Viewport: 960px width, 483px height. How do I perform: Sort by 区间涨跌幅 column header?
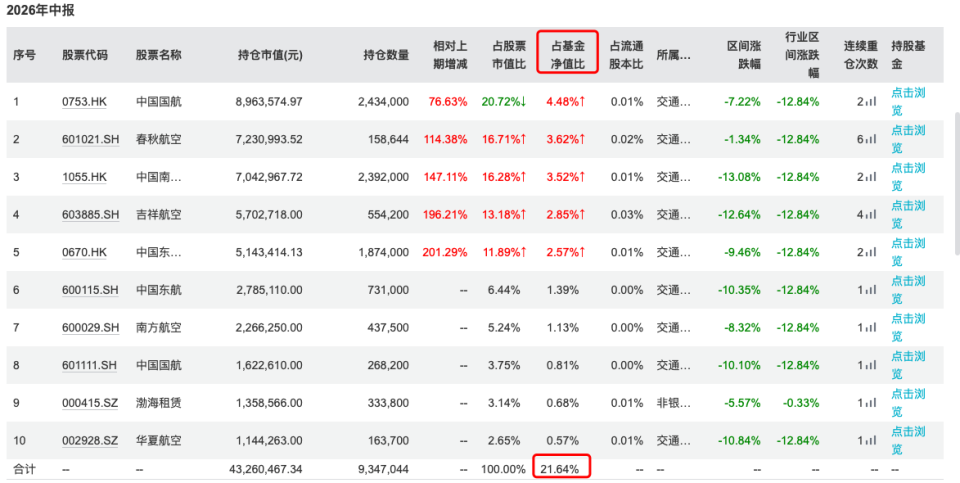pyautogui.click(x=743, y=55)
